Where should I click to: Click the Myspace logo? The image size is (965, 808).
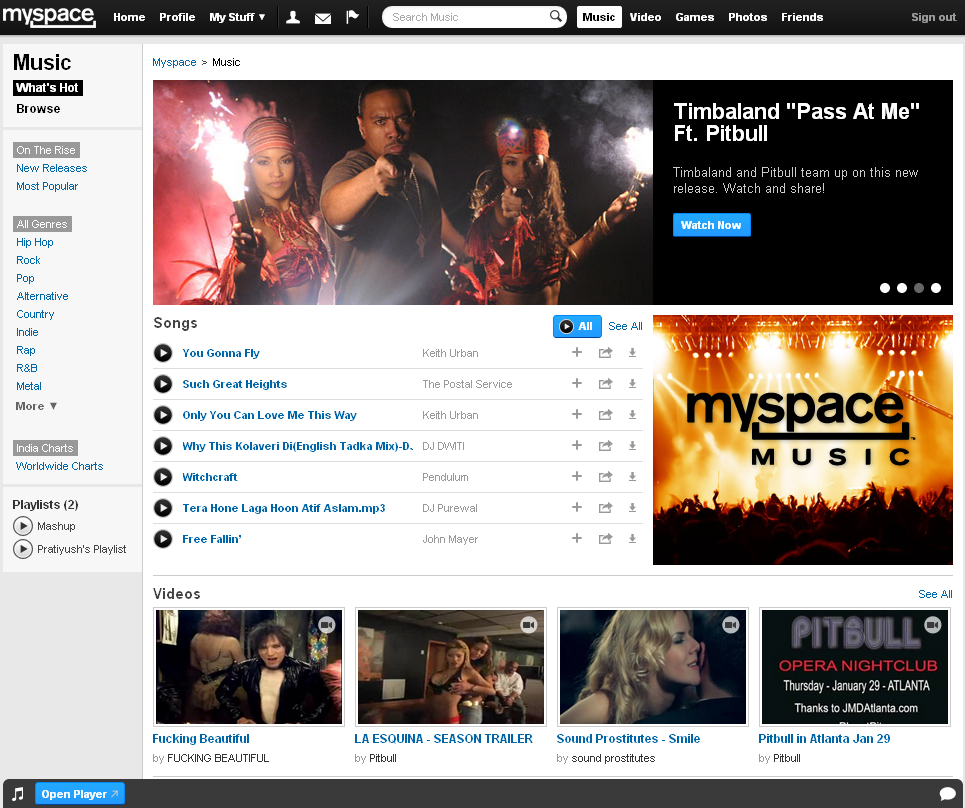[49, 15]
